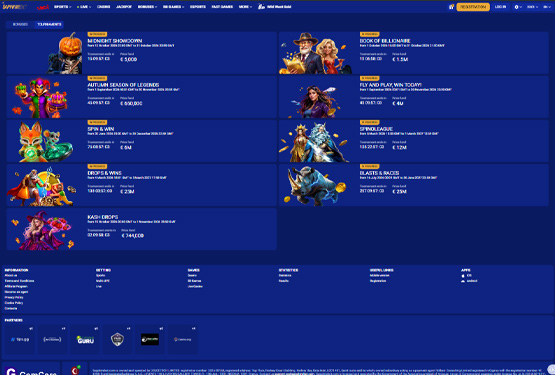Open Results link in footer
Image resolution: width=555 pixels, height=375 pixels.
point(284,281)
